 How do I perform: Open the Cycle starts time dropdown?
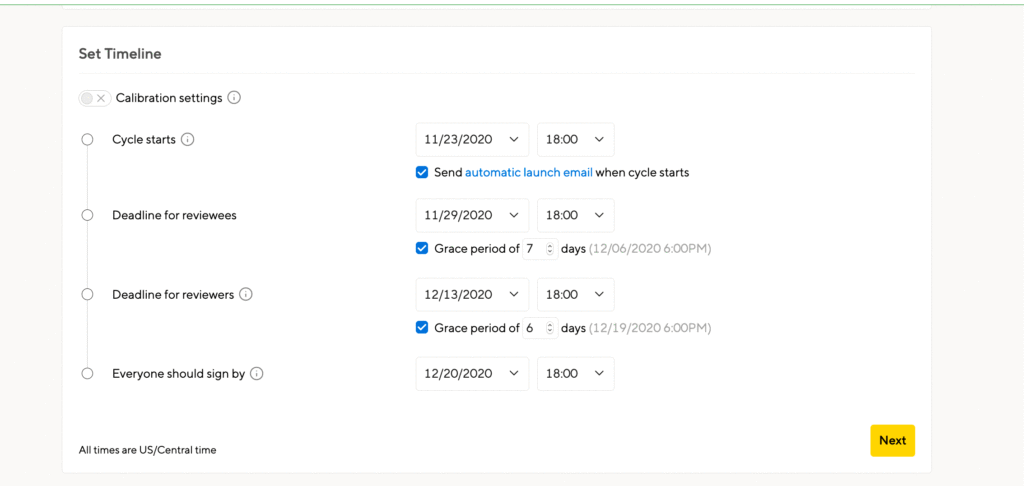point(575,140)
